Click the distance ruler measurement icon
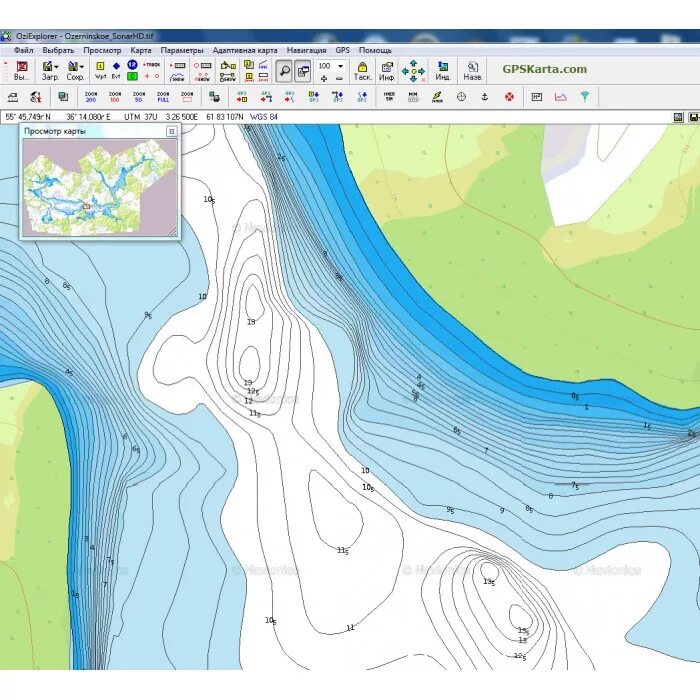This screenshot has height=700, width=700. point(413,96)
